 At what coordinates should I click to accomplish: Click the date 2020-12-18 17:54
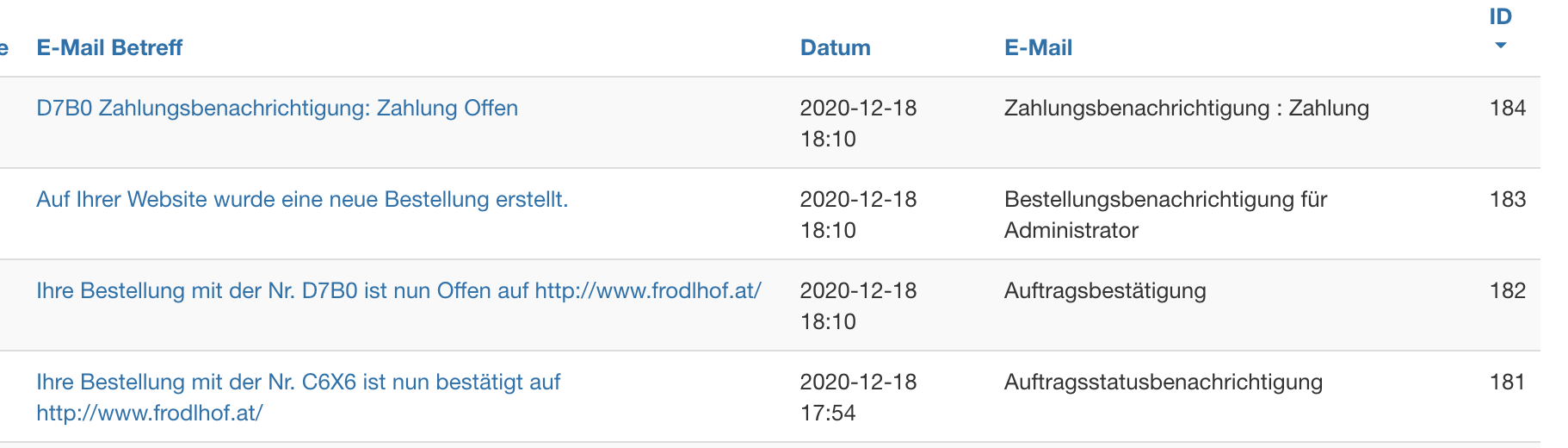click(x=858, y=397)
